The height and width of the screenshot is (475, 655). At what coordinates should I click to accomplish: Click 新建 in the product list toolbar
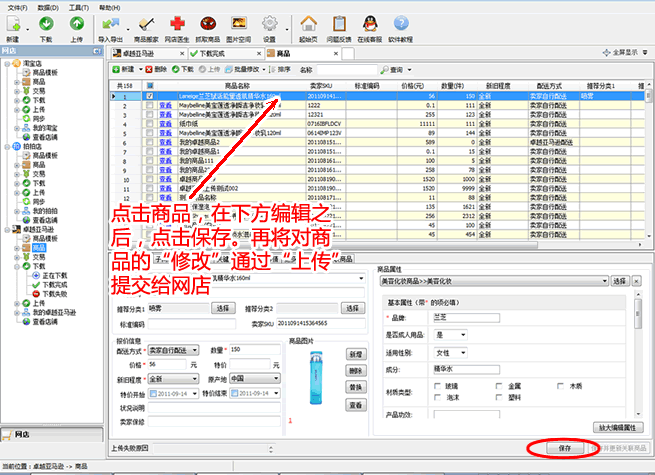click(124, 69)
